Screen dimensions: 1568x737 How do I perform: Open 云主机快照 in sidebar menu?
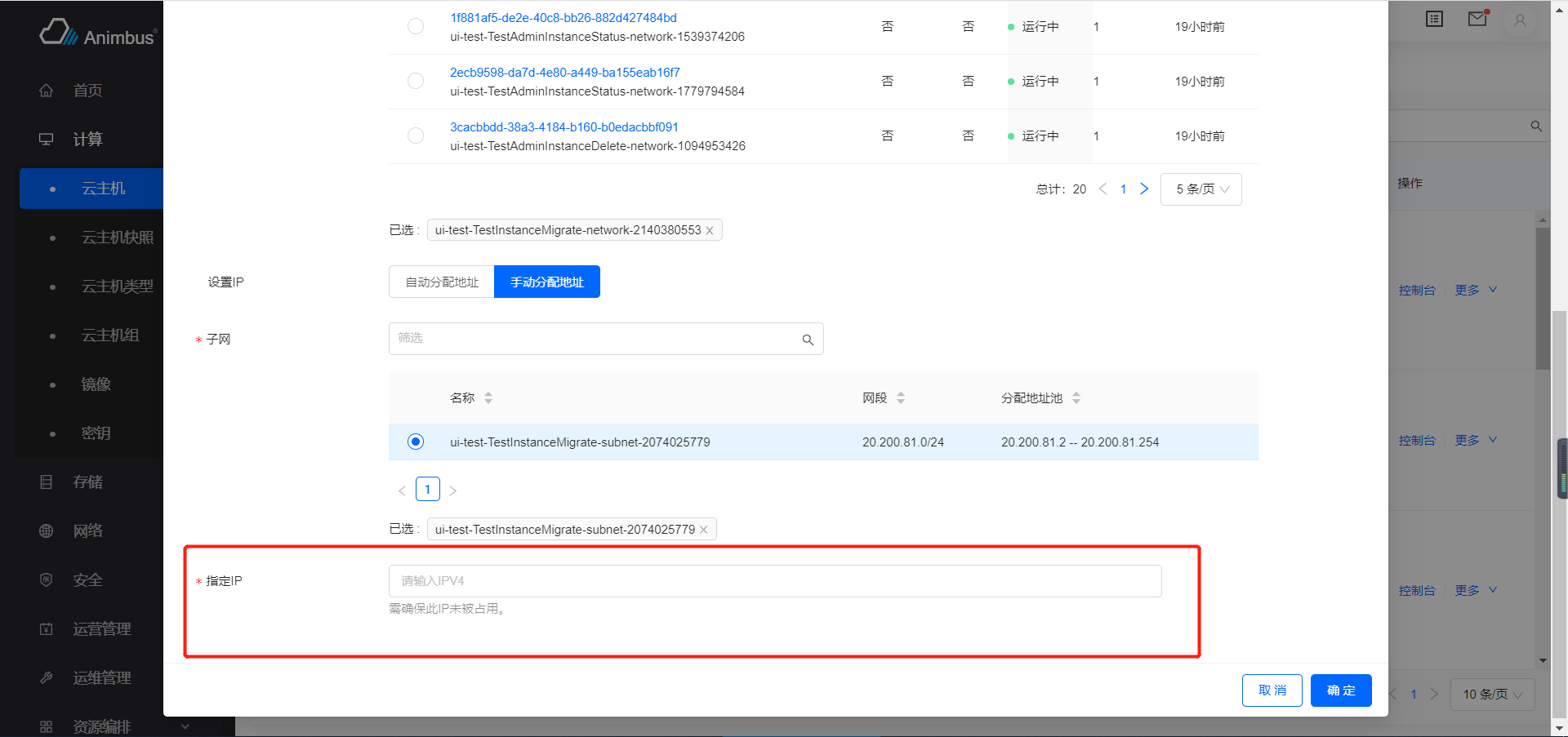click(x=117, y=238)
